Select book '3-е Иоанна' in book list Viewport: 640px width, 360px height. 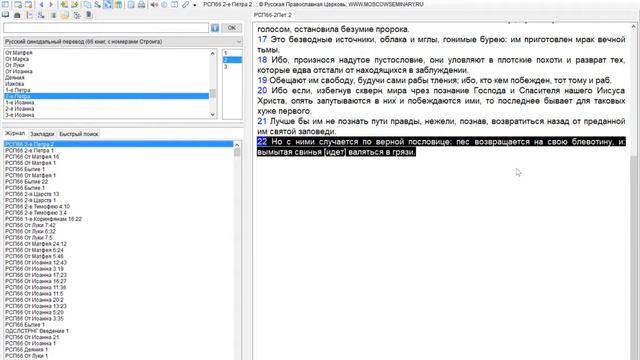(x=20, y=115)
